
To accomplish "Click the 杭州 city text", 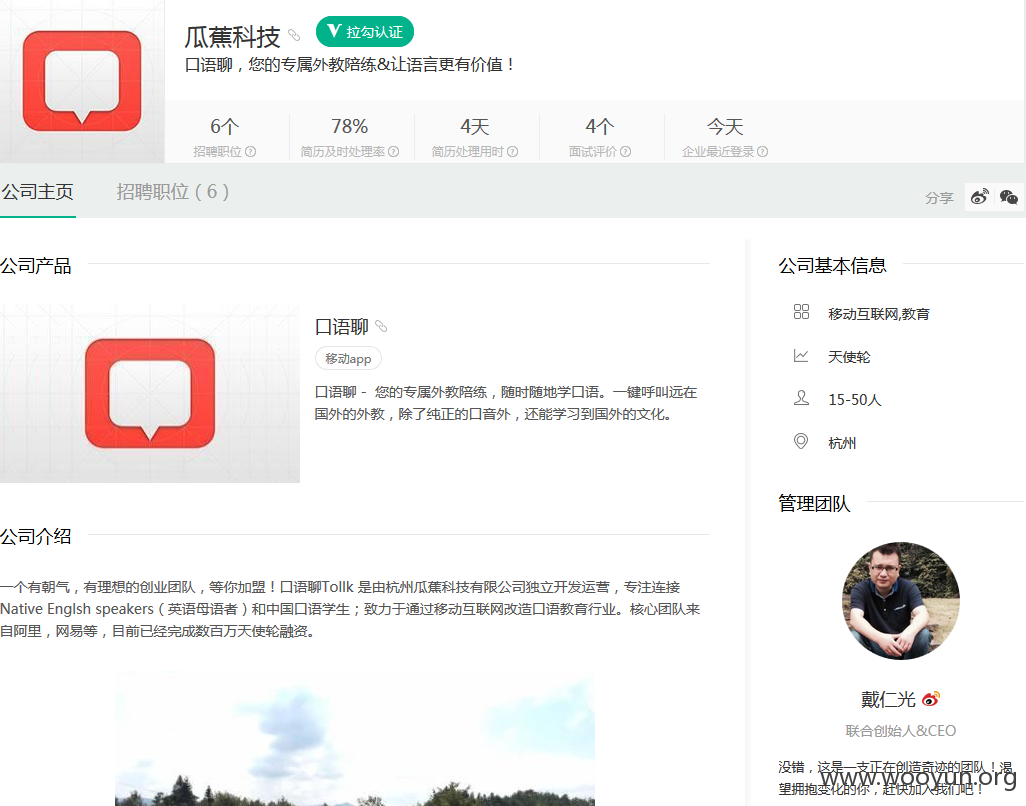I will tap(841, 443).
